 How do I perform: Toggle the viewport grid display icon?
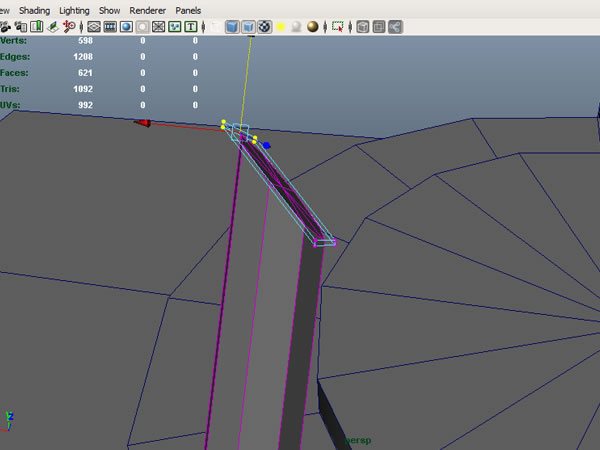[x=94, y=27]
